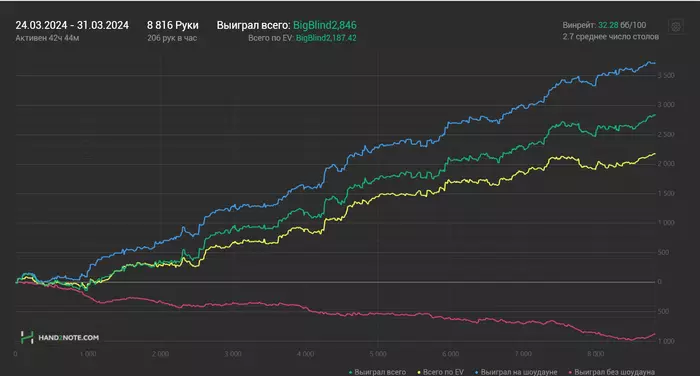Click the 7 000 x-axis label

[523, 354]
